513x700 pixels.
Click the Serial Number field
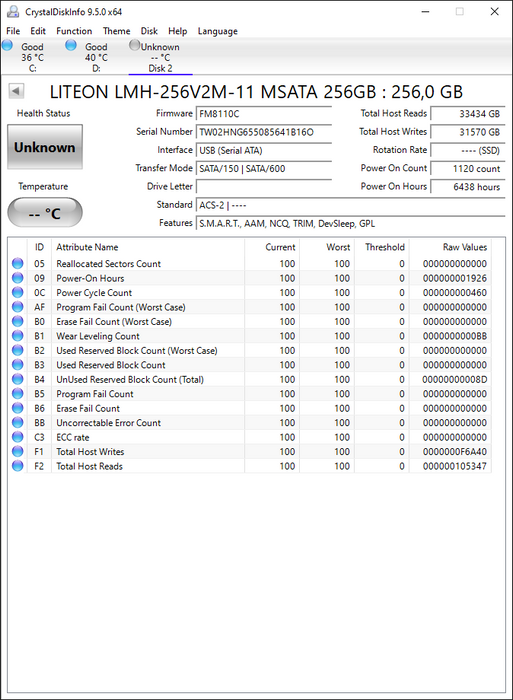click(264, 132)
